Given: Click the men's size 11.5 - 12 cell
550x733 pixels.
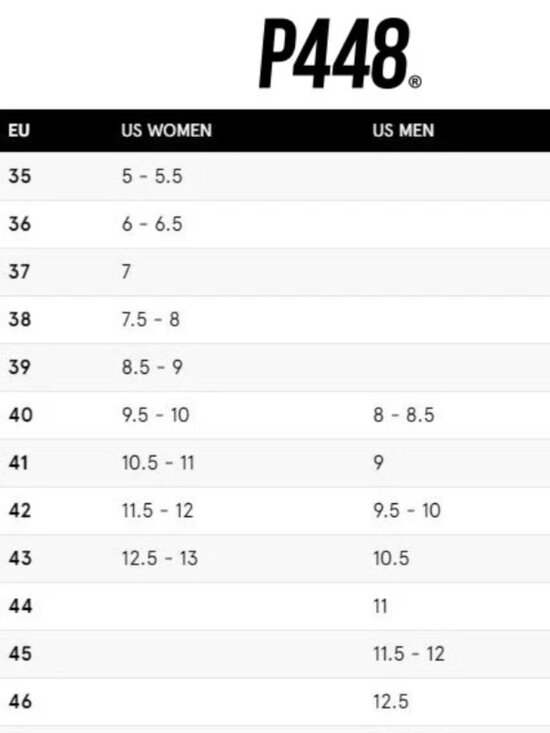Looking at the screenshot, I should pos(409,654).
